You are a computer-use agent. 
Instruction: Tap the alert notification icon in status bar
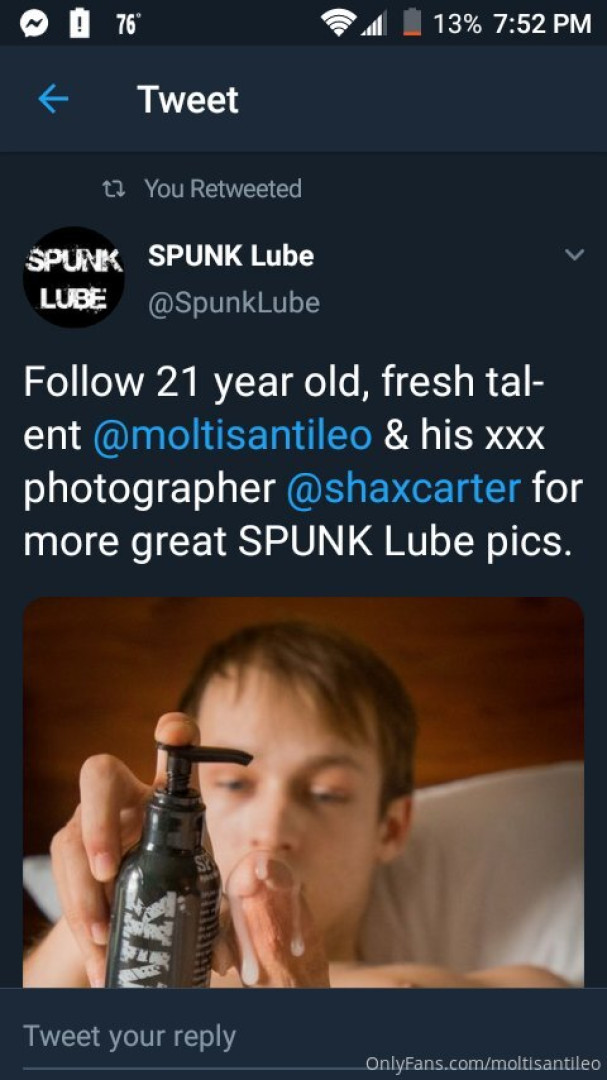tap(77, 22)
